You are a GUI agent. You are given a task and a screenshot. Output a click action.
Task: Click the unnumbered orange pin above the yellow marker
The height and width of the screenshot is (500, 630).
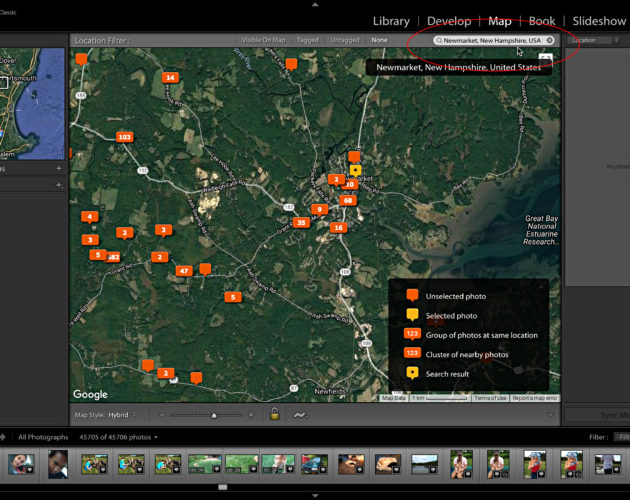pyautogui.click(x=354, y=156)
